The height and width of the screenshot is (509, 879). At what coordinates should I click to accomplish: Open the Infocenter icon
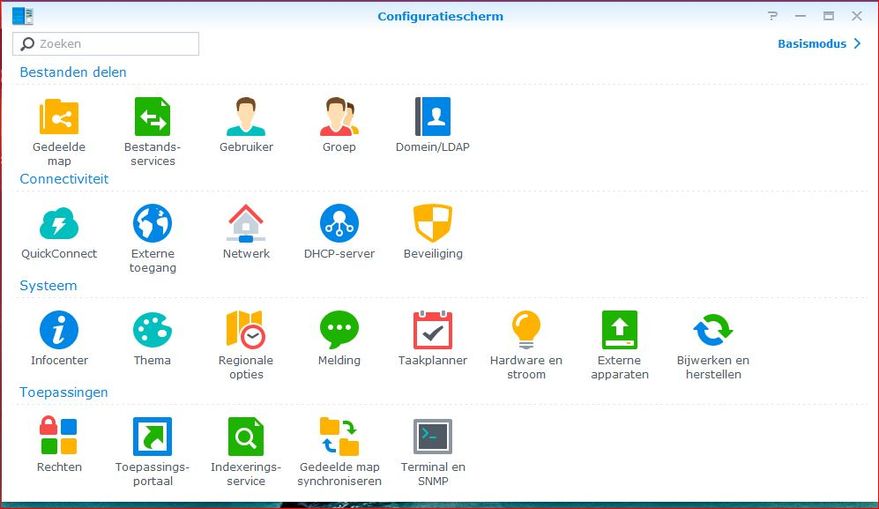[x=59, y=330]
